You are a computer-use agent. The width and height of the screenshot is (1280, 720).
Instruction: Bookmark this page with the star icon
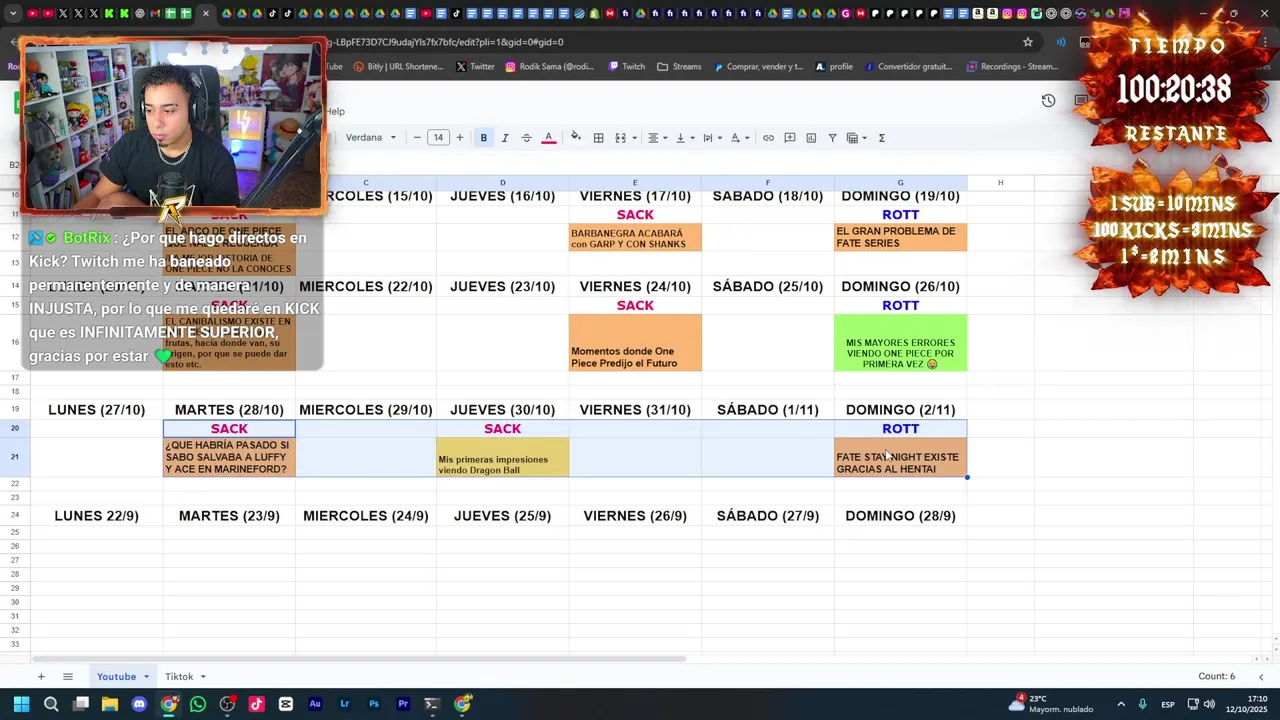tap(1027, 42)
